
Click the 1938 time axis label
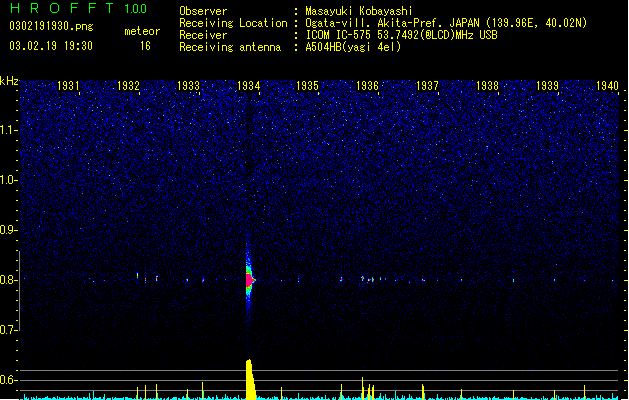[487, 86]
